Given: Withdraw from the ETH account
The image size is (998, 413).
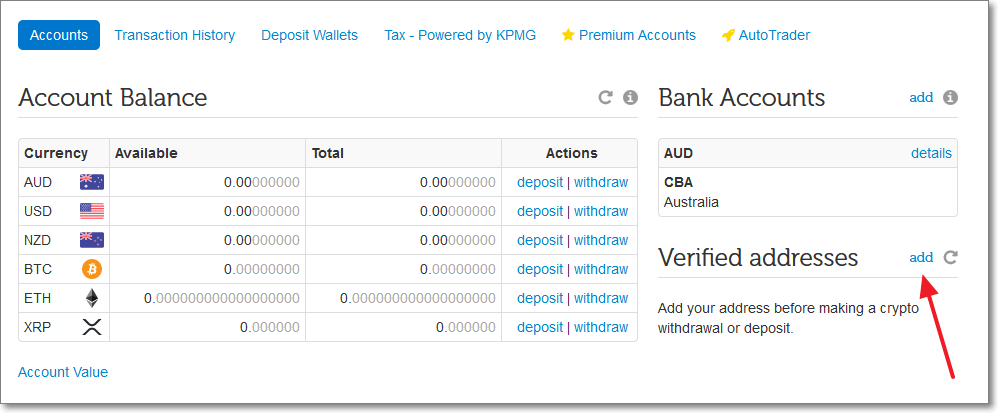Looking at the screenshot, I should pos(601,298).
